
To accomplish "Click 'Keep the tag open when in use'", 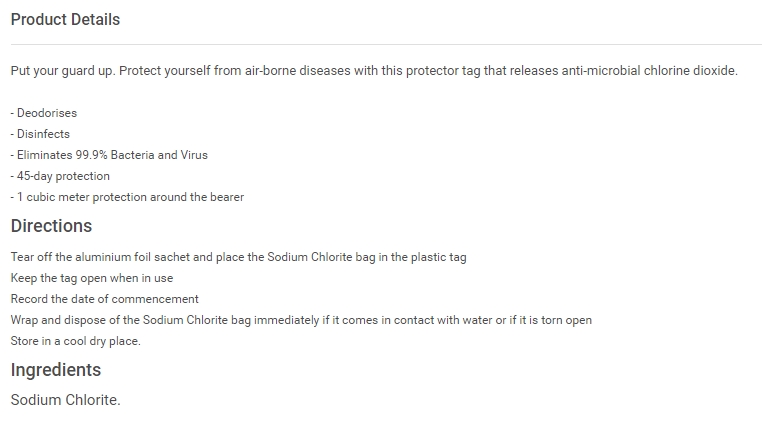I will (x=92, y=278).
